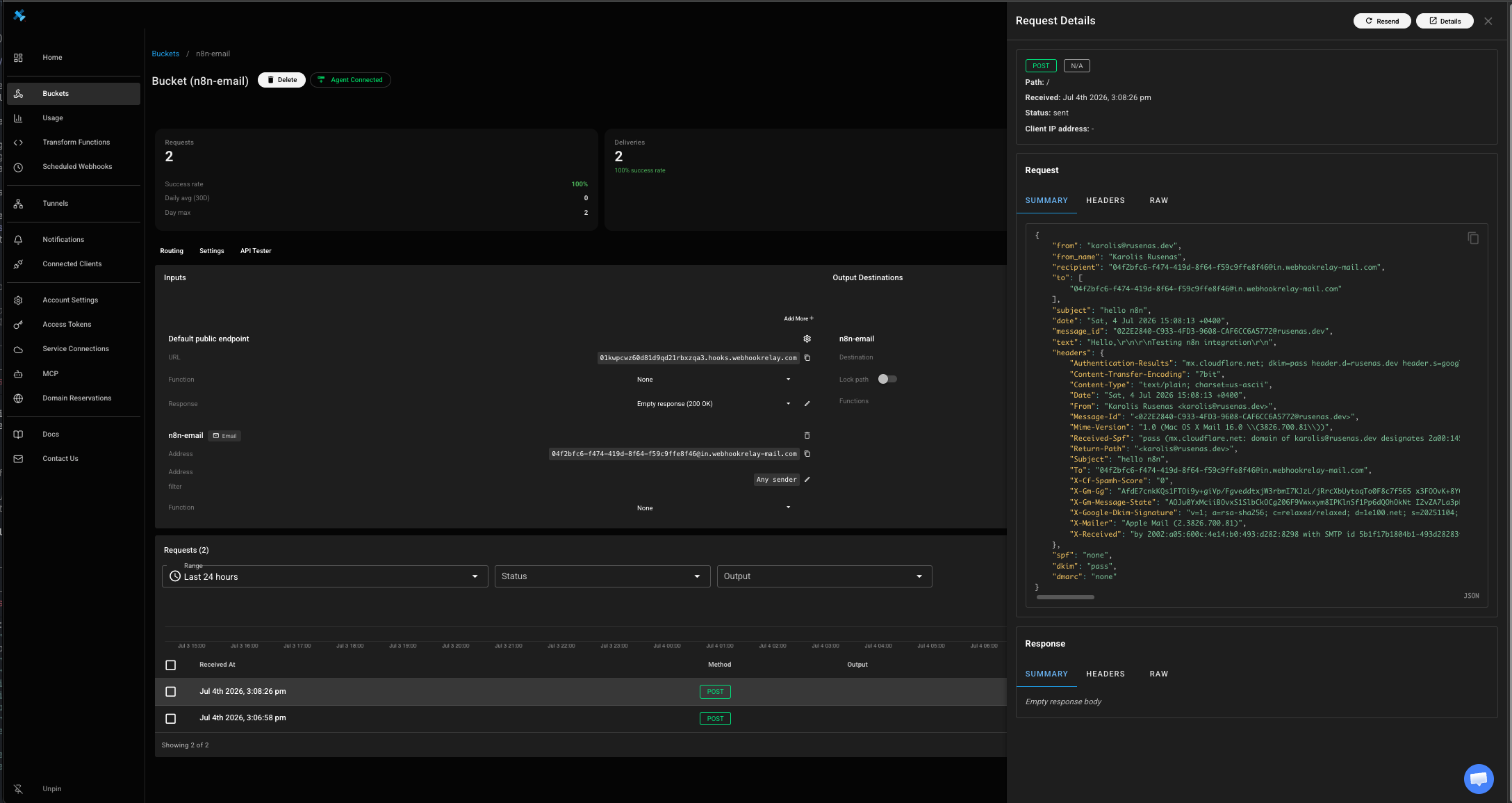Screen dimensions: 1512x803
Task: Open the Range Last 24 hours dropdown
Action: [325, 576]
